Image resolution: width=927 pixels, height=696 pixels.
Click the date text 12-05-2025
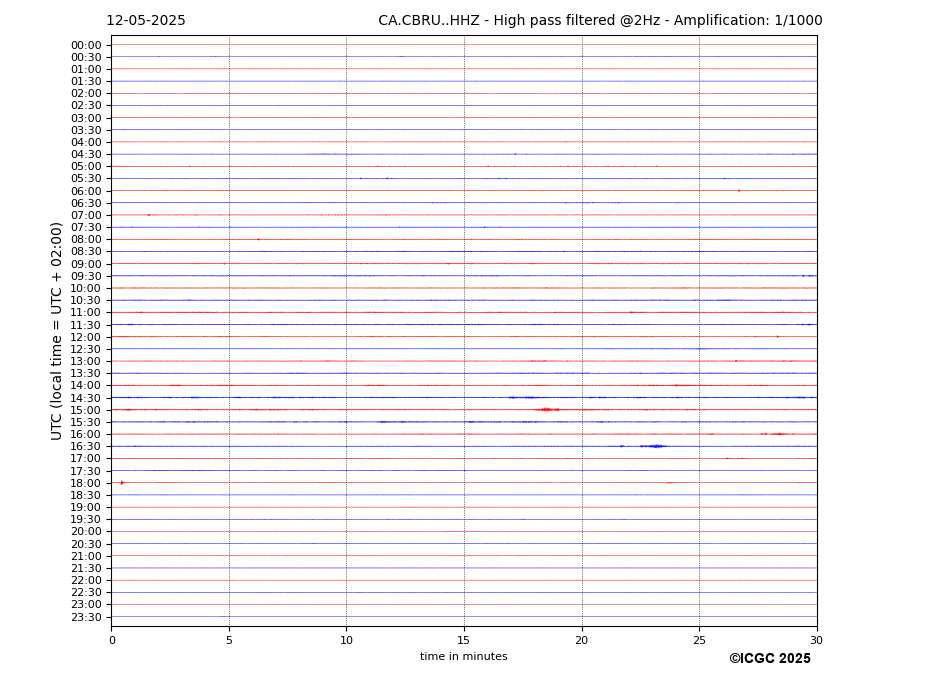145,21
